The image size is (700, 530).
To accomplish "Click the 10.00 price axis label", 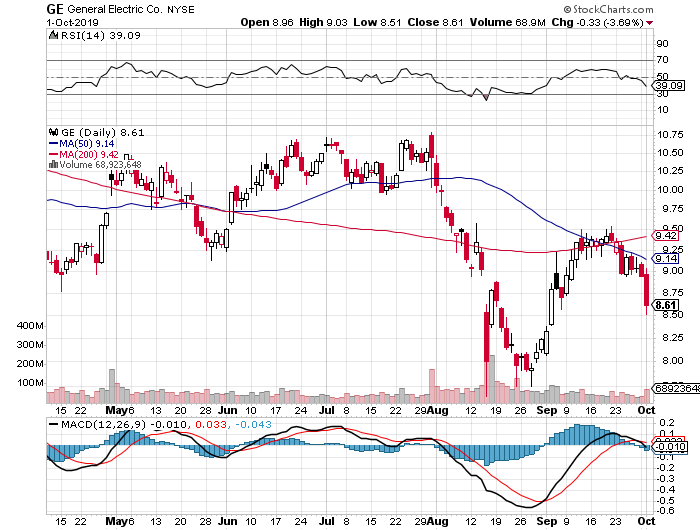I will tap(670, 189).
